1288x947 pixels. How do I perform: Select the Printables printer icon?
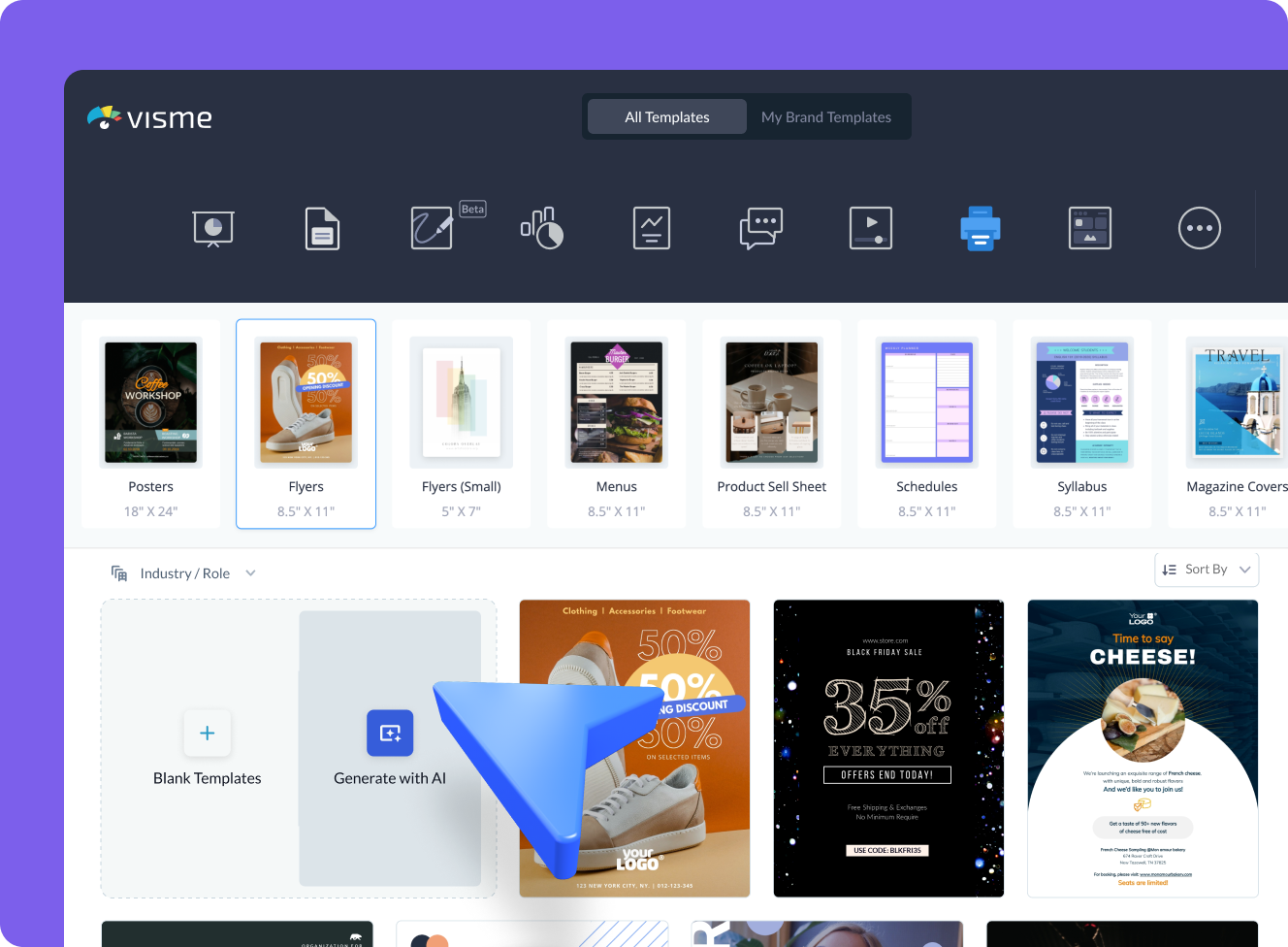[x=981, y=229]
